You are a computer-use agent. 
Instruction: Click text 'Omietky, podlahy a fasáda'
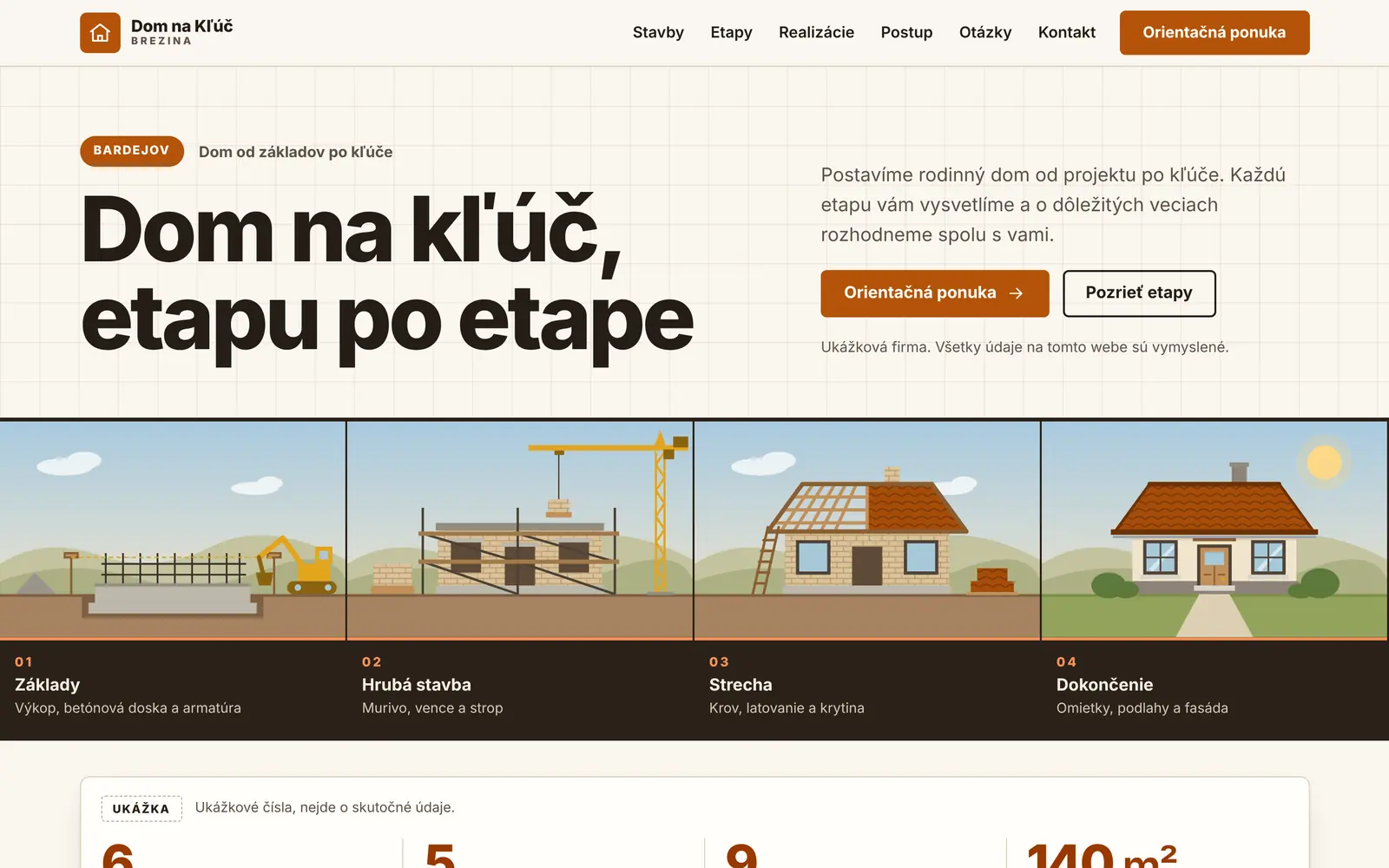pos(1142,708)
